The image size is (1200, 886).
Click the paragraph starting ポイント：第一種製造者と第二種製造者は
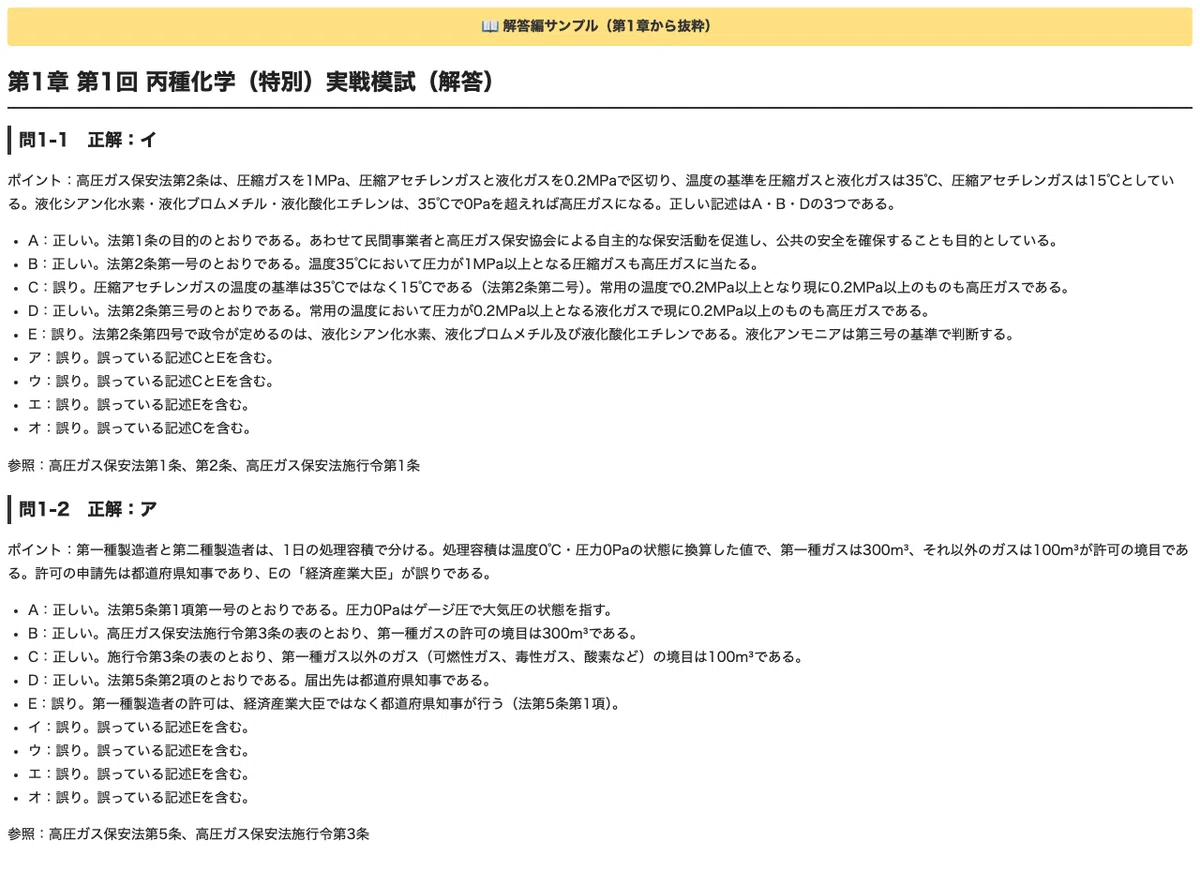(599, 562)
